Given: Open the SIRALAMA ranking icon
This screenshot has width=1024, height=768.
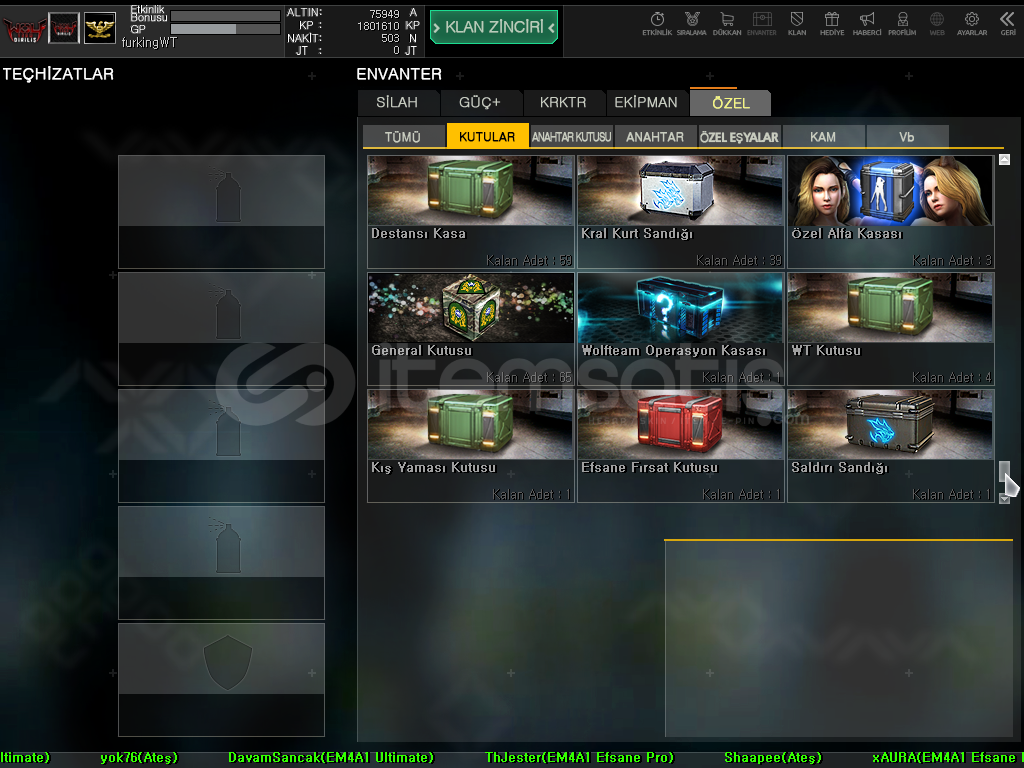Looking at the screenshot, I should click(692, 23).
